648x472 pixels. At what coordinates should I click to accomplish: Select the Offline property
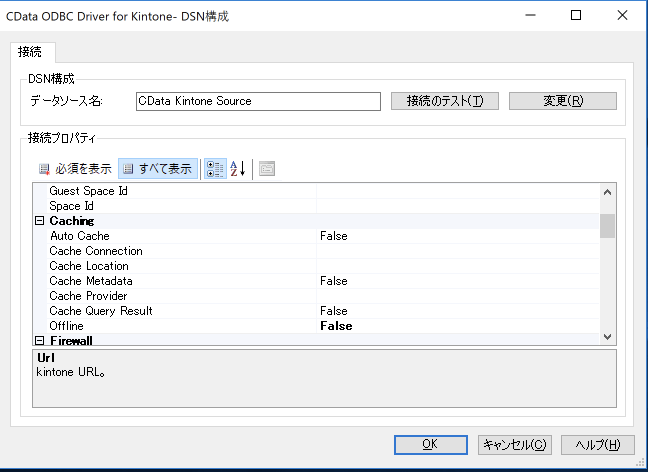click(67, 326)
